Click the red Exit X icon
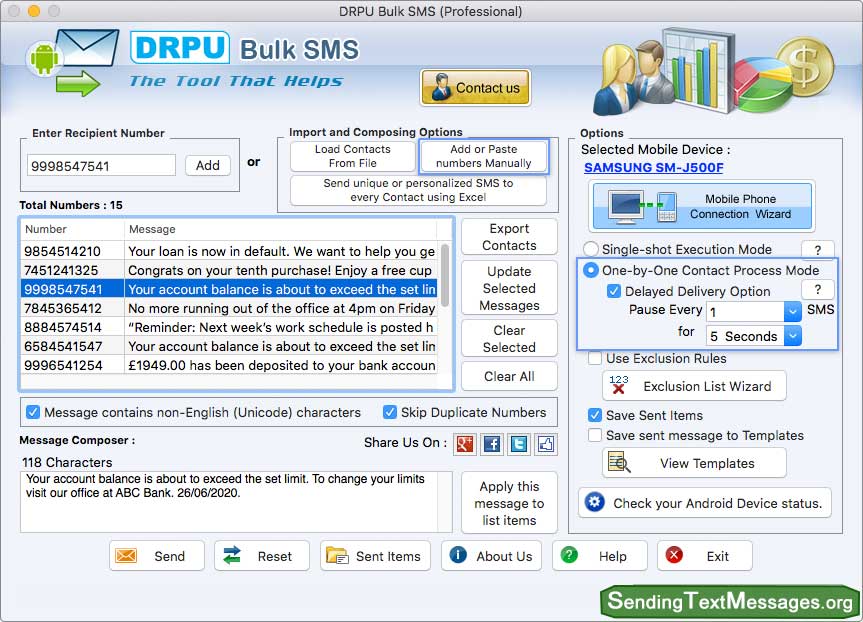 [674, 555]
